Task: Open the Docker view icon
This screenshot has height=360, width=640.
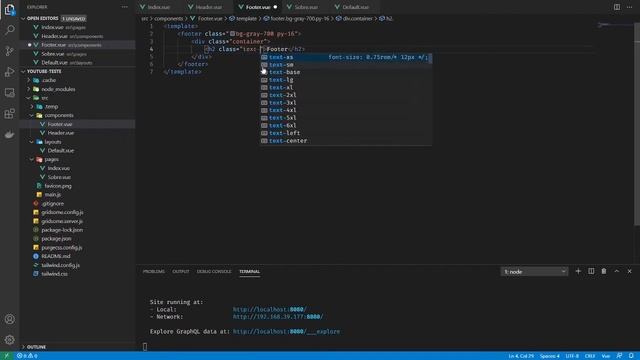Action: click(x=9, y=134)
